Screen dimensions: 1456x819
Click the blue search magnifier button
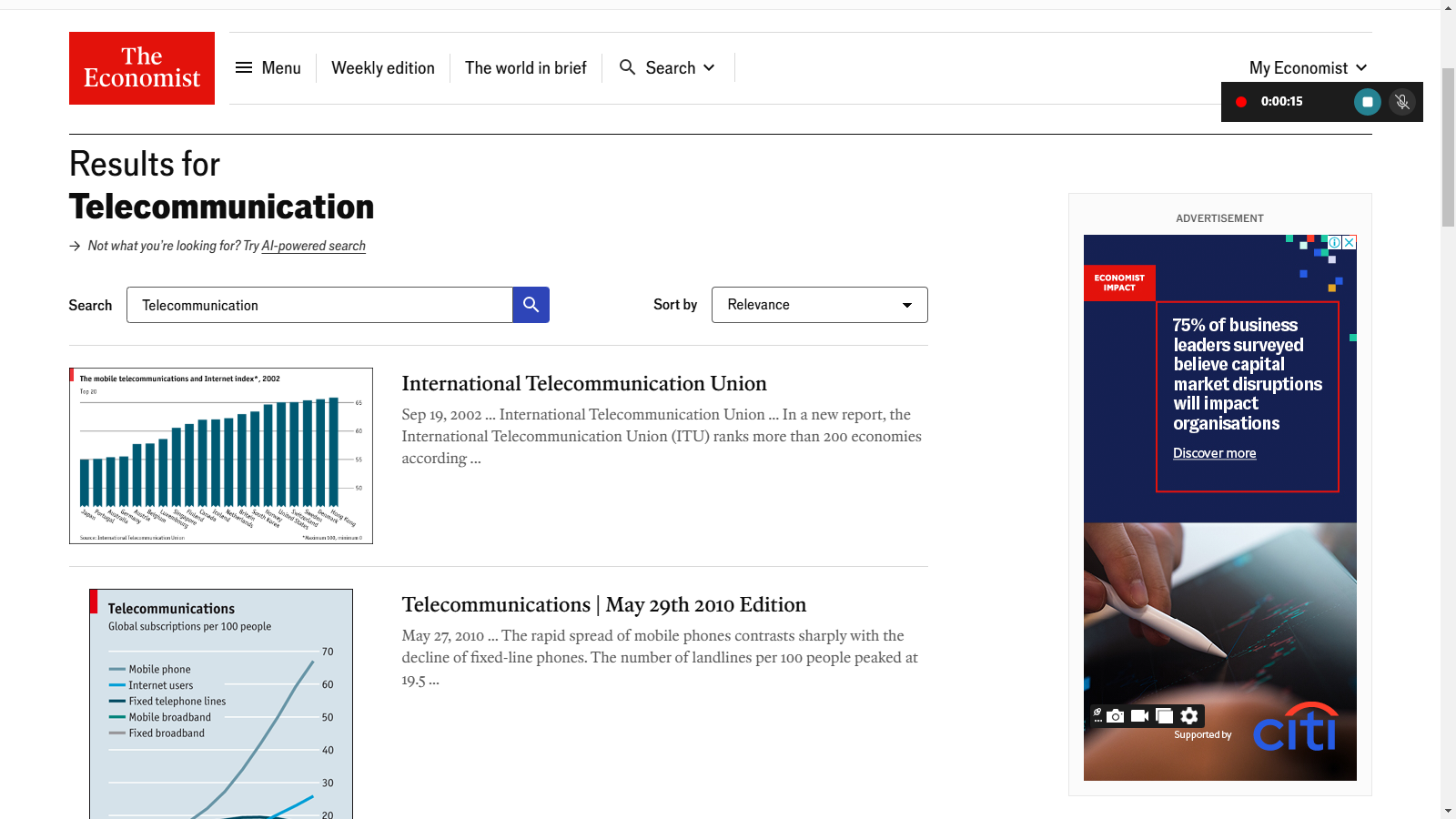(x=531, y=305)
